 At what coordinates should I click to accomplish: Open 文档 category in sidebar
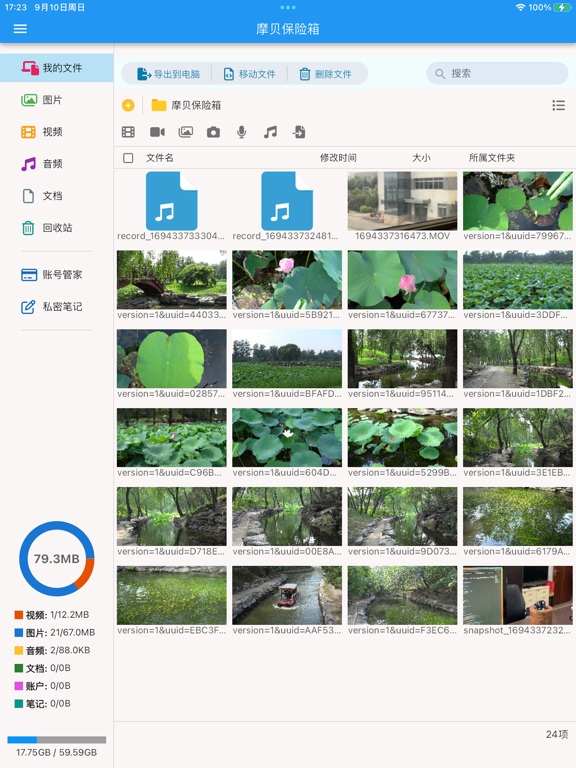57,196
